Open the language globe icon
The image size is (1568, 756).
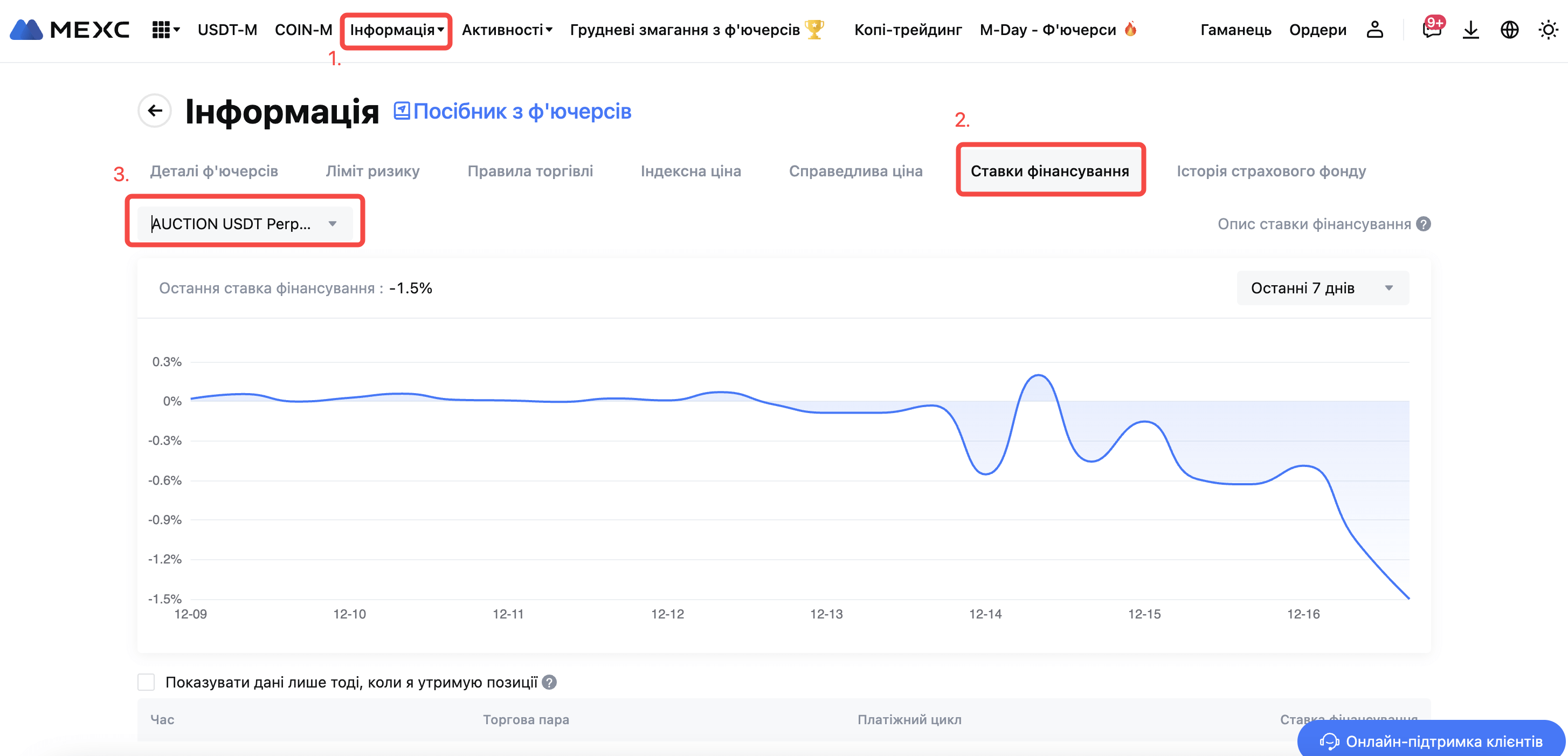1510,30
